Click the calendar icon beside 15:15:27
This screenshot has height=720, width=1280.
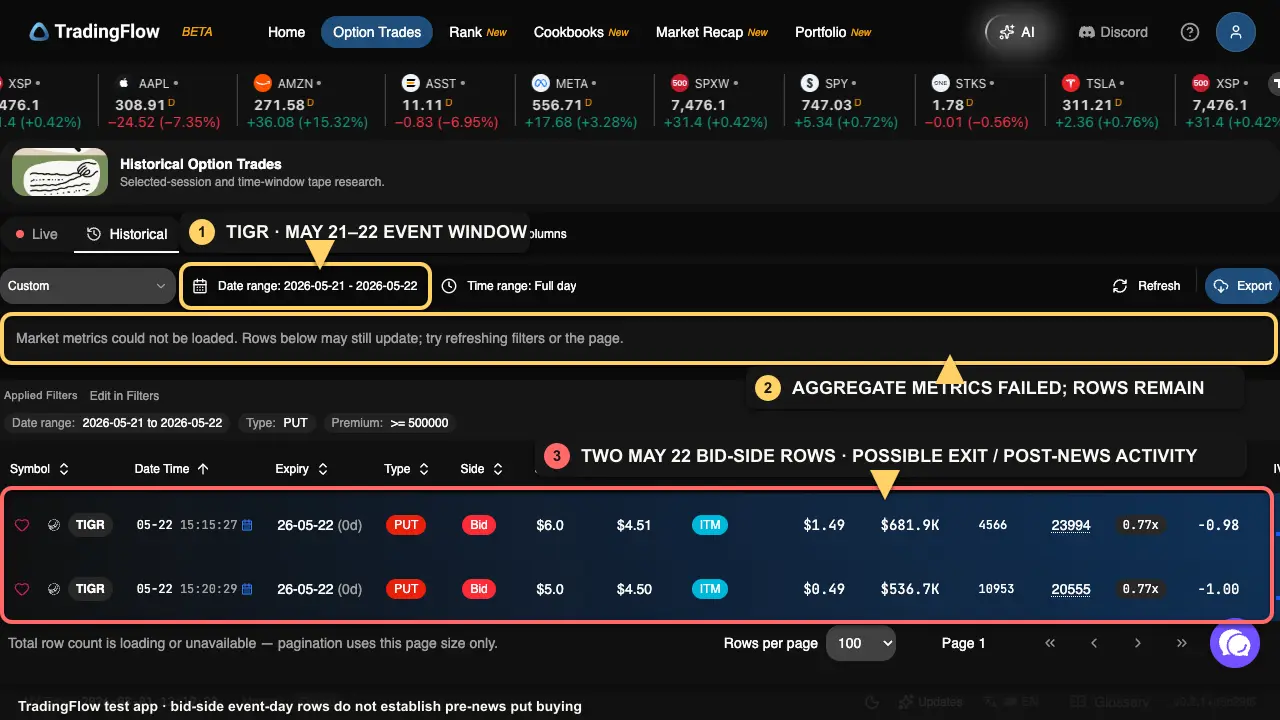247,525
